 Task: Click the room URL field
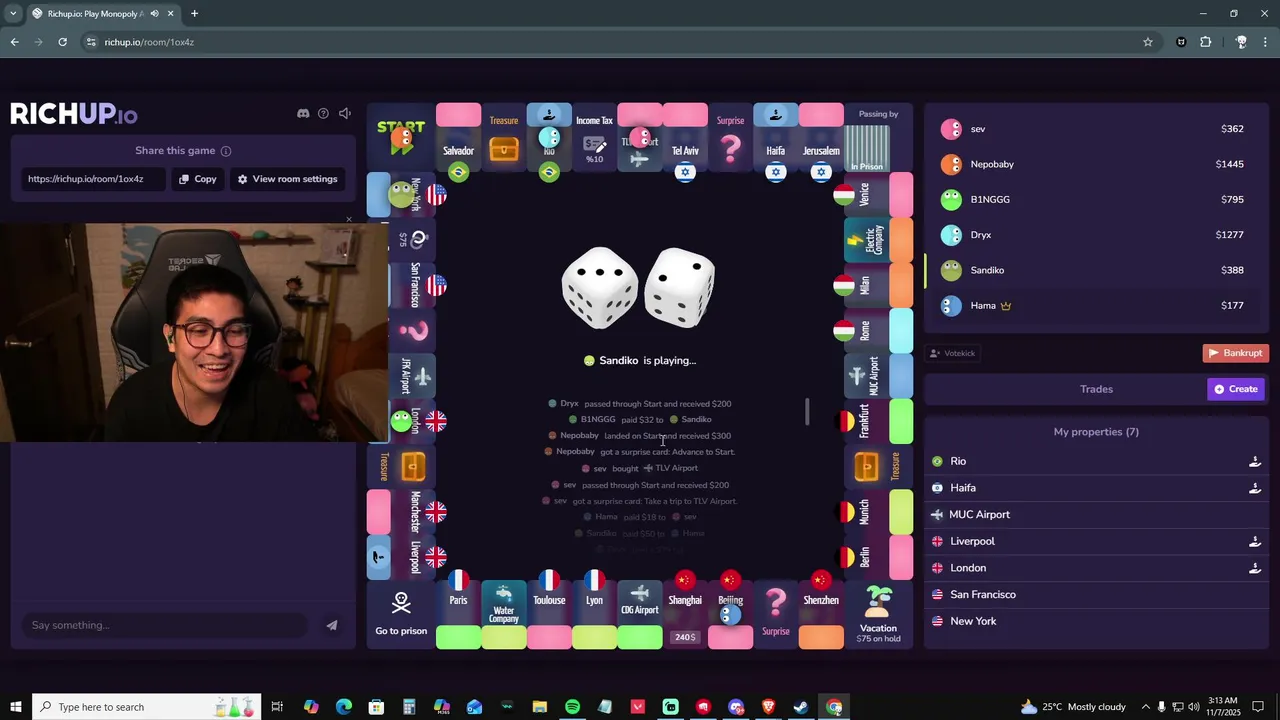pyautogui.click(x=94, y=179)
